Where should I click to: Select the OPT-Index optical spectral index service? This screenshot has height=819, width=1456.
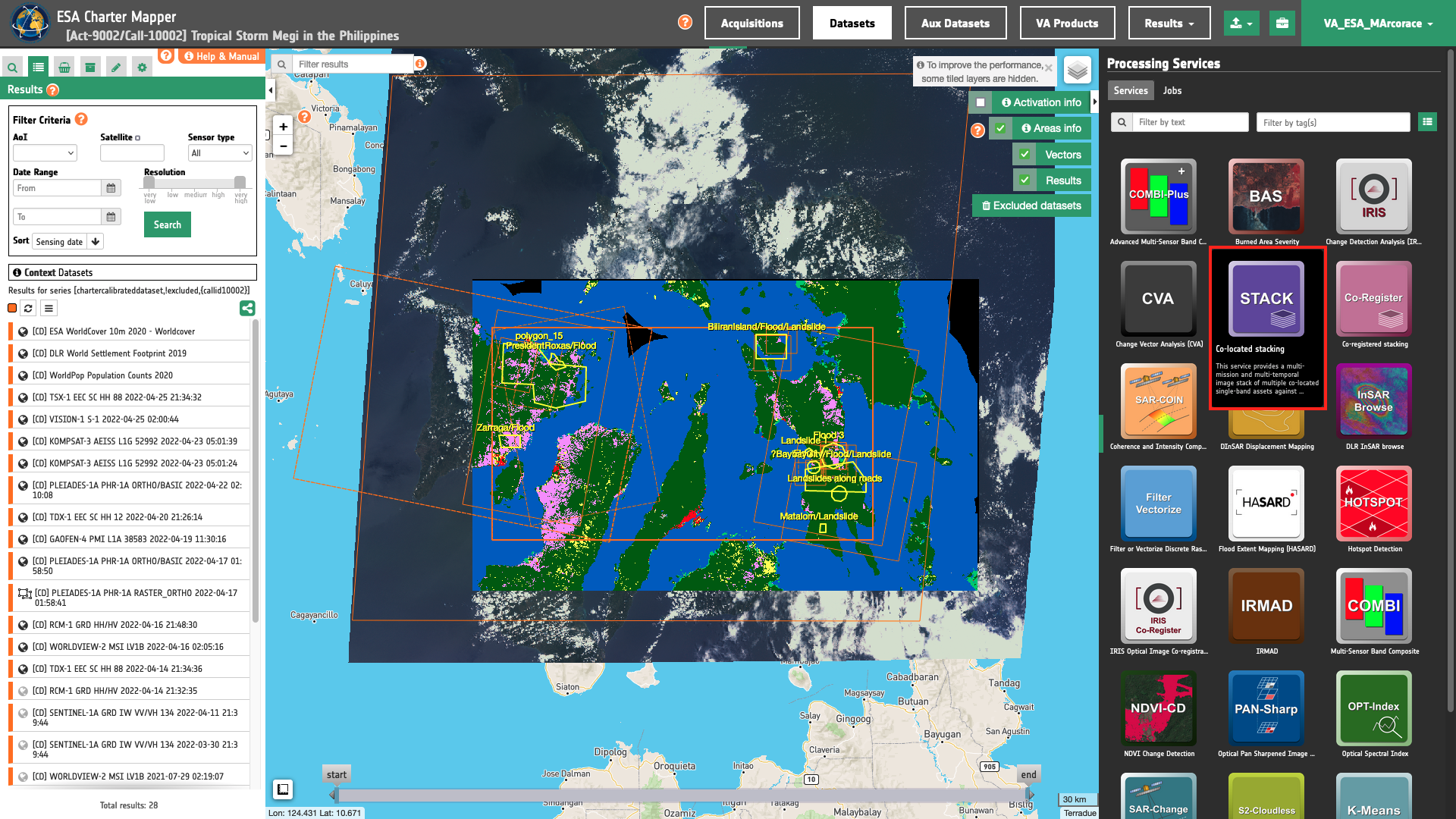pos(1373,708)
